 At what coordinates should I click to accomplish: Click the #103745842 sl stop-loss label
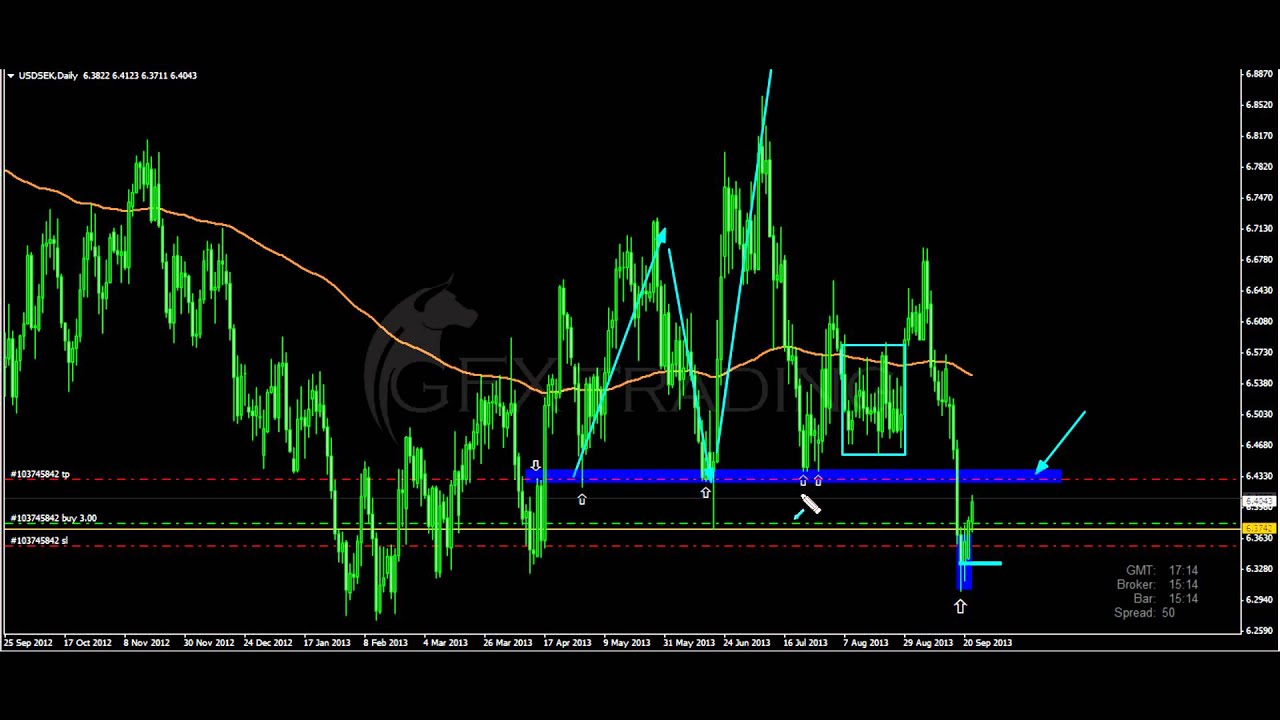[x=39, y=541]
